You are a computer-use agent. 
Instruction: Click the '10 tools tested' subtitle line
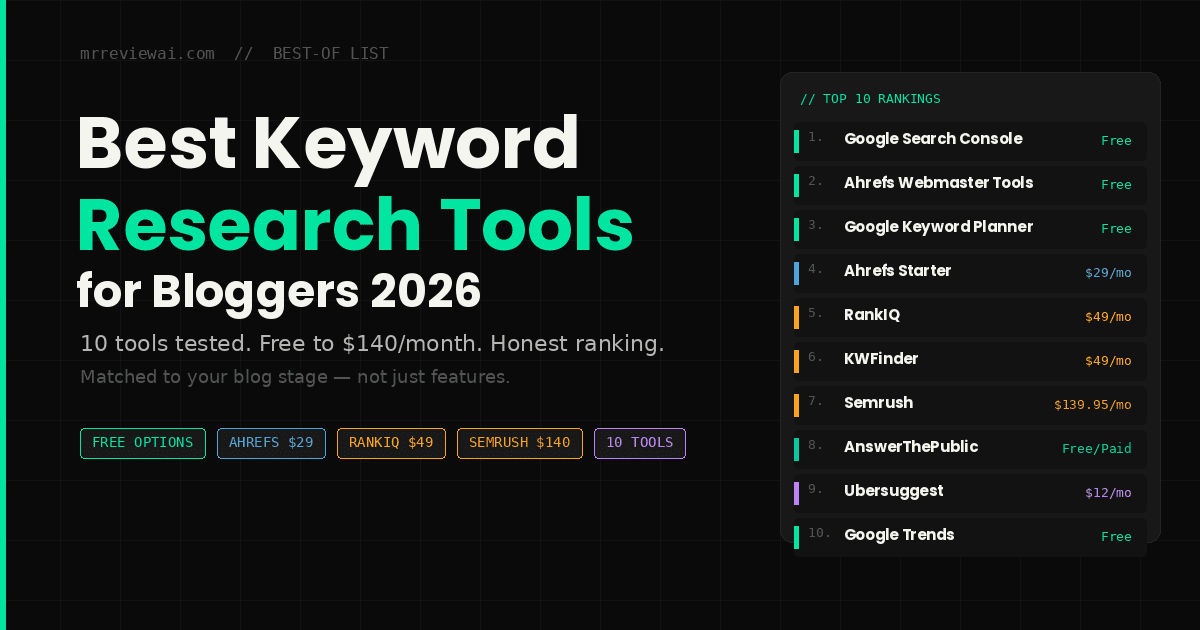tap(372, 343)
